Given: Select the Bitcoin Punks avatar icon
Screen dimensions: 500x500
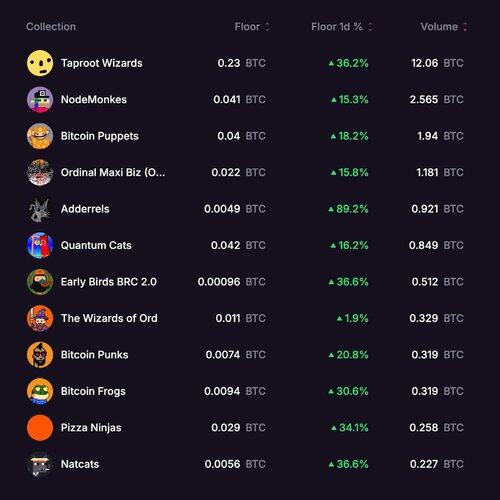Looking at the screenshot, I should tap(40, 355).
